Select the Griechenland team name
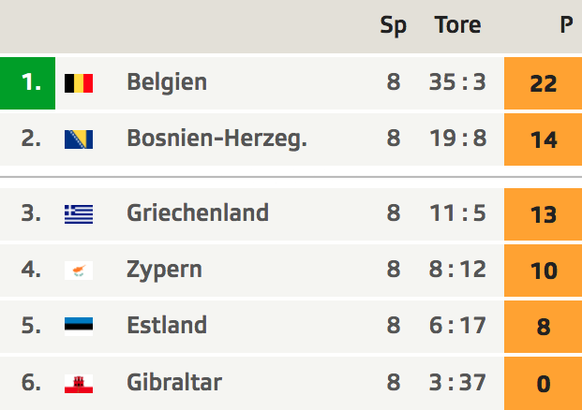This screenshot has width=582, height=410. coord(197,213)
